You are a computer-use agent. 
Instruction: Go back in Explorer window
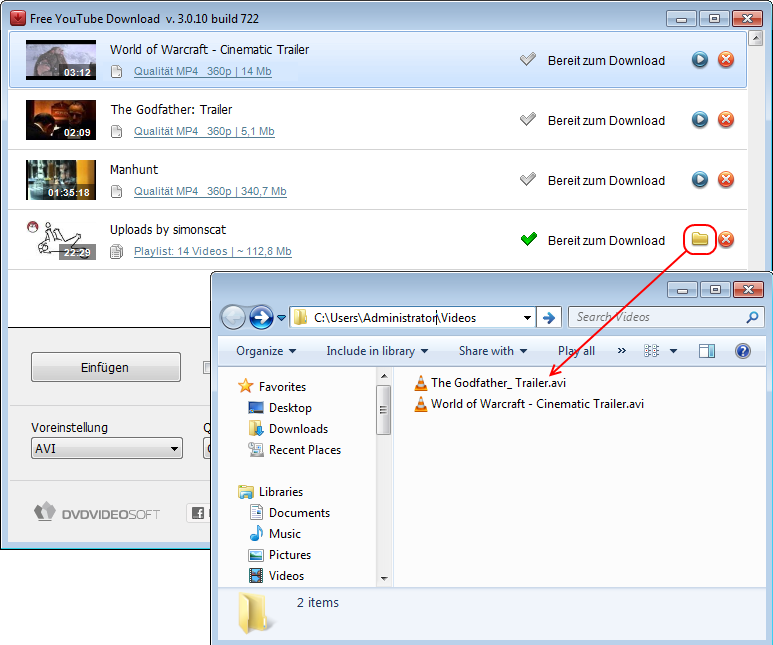(233, 318)
